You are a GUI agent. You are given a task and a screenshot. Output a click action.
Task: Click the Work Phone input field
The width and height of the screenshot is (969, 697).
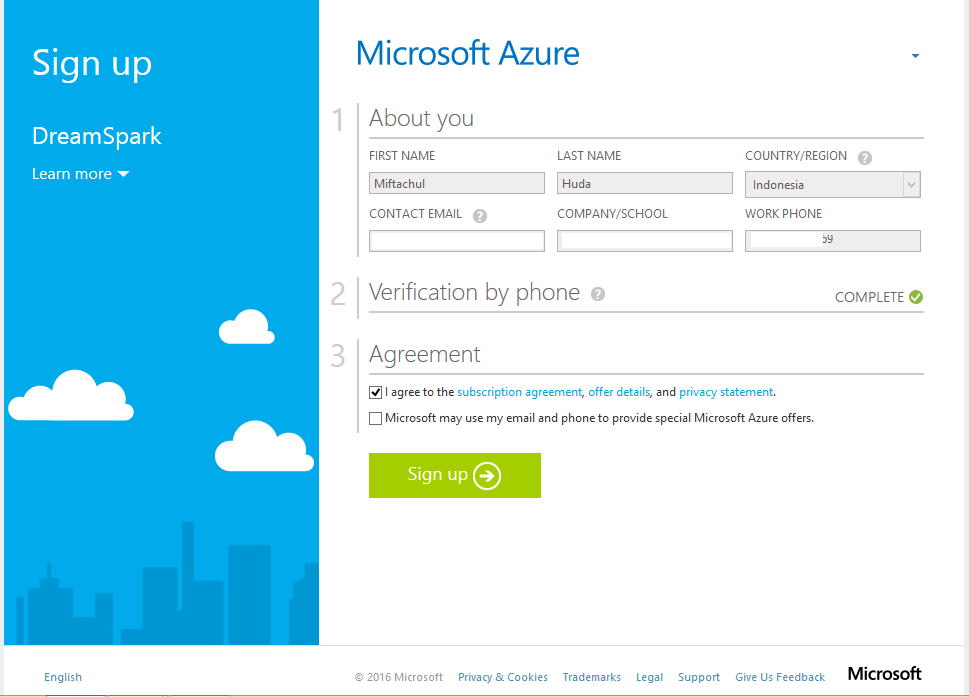click(x=832, y=241)
